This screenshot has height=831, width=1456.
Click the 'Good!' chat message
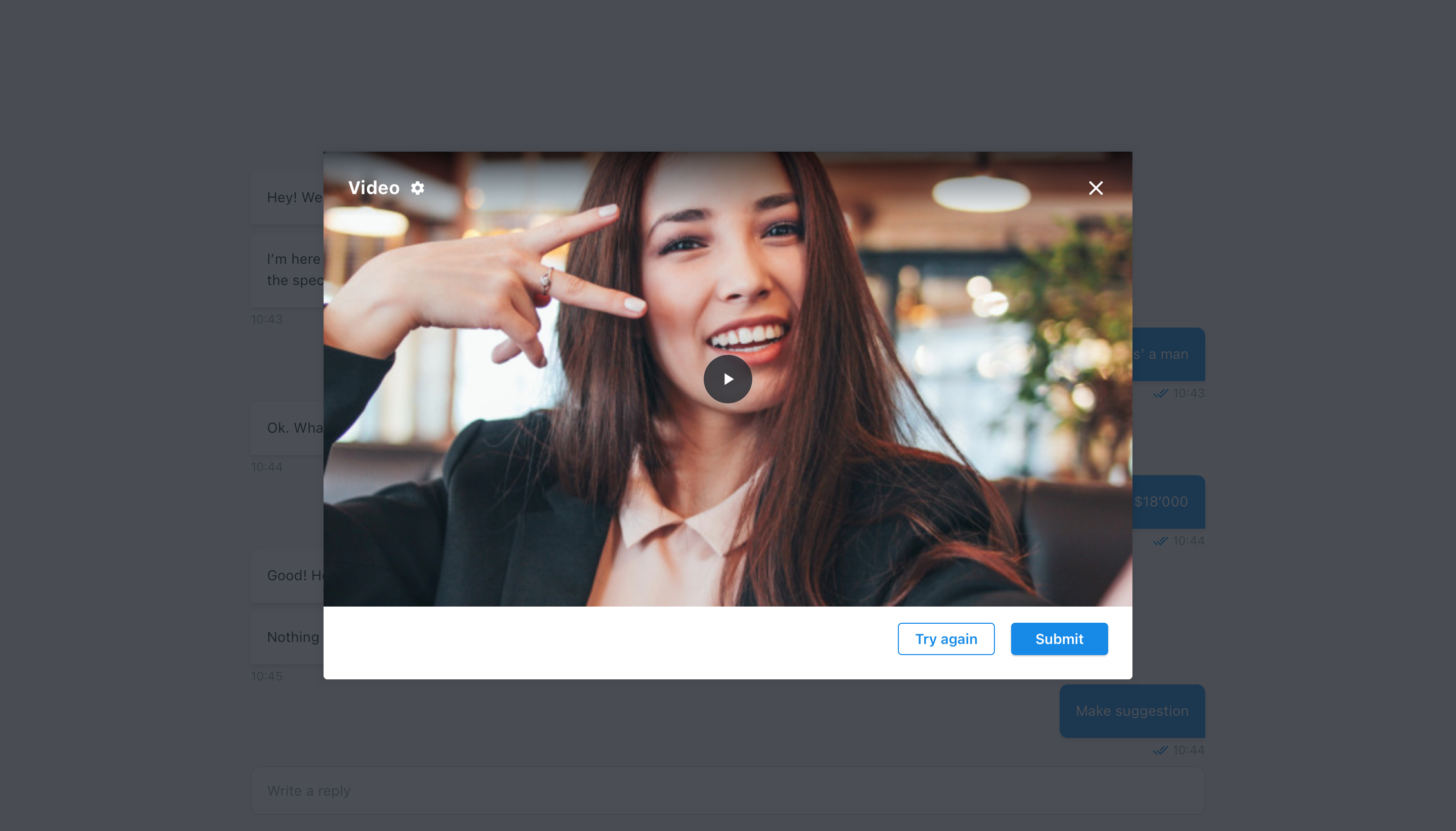288,575
